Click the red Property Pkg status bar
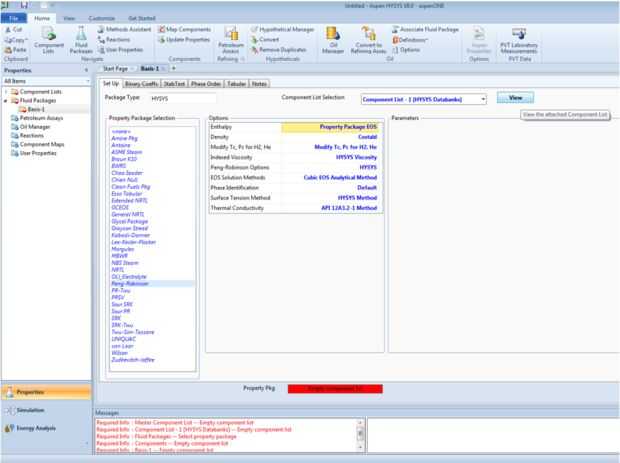Image resolution: width=620 pixels, height=463 pixels. (x=335, y=389)
